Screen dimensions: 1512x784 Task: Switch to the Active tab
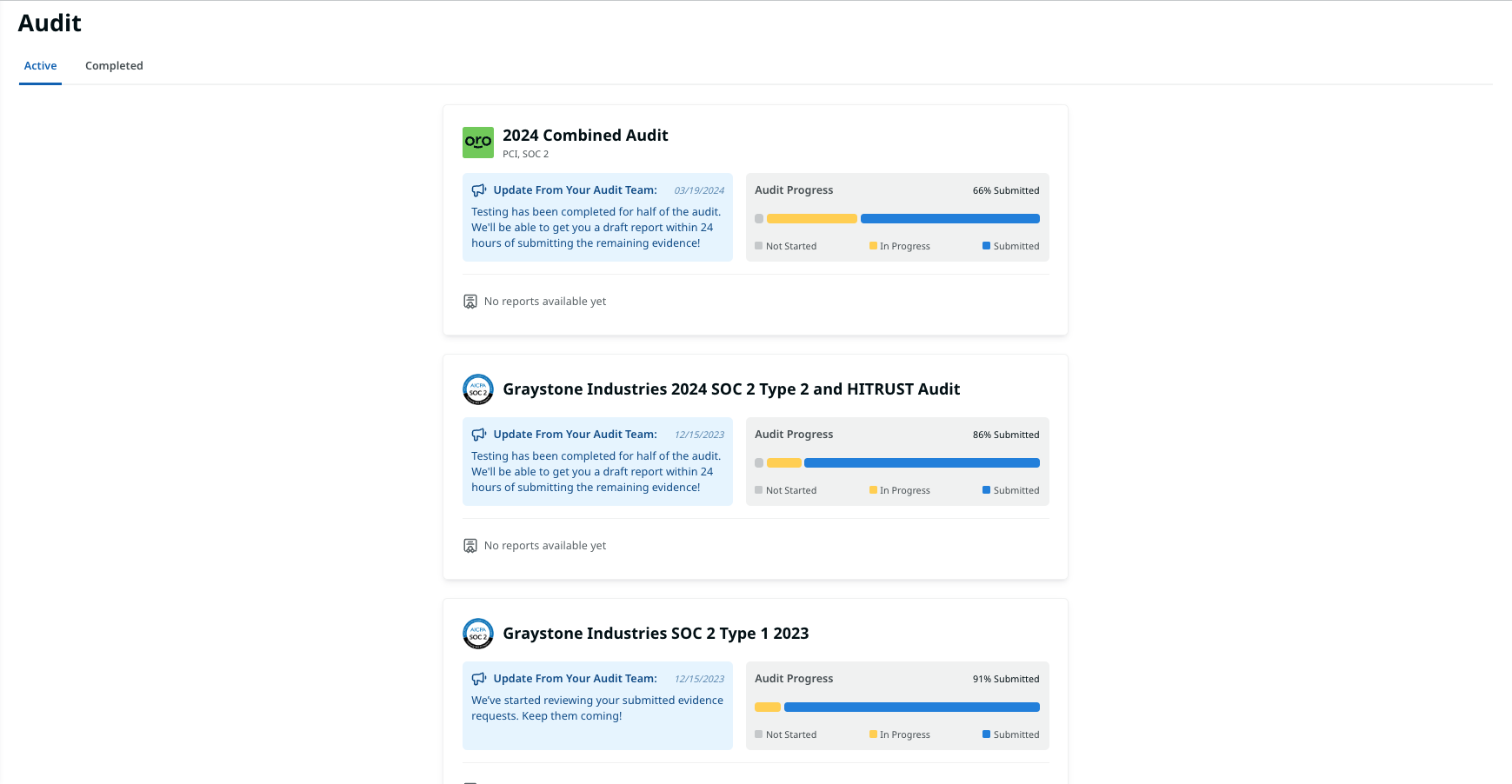click(40, 66)
